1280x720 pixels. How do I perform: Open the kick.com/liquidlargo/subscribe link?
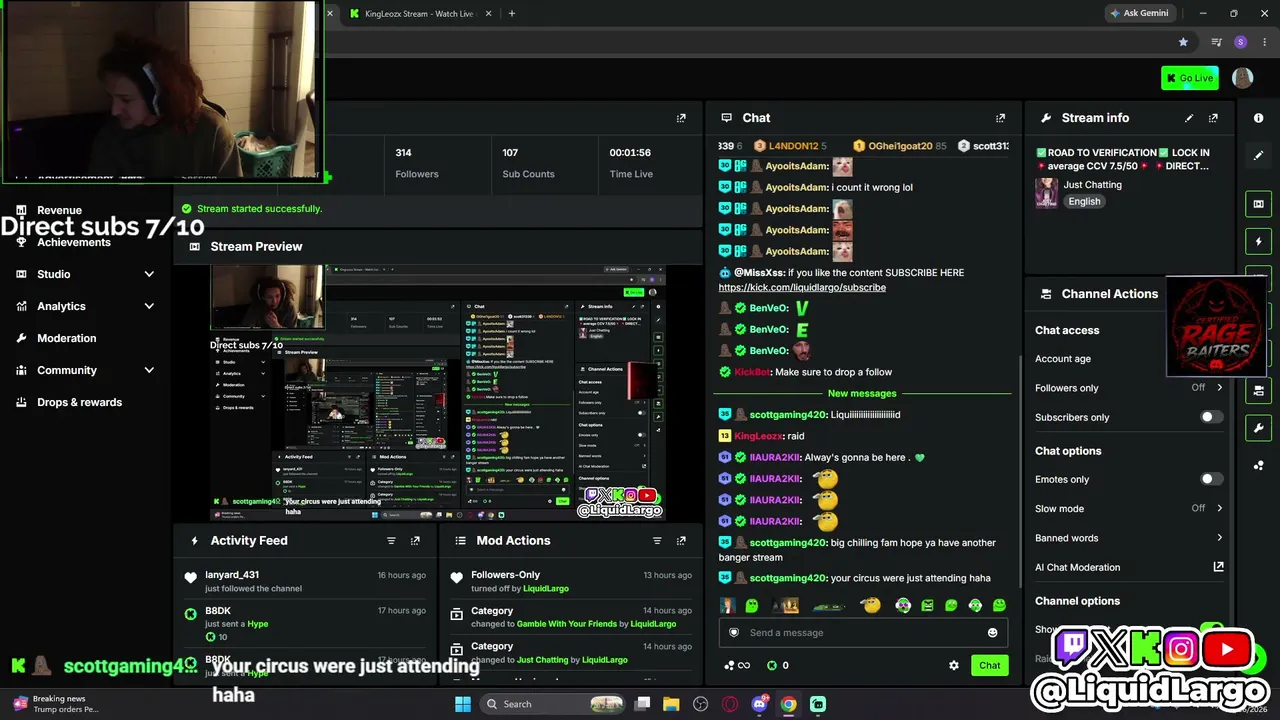coord(802,288)
